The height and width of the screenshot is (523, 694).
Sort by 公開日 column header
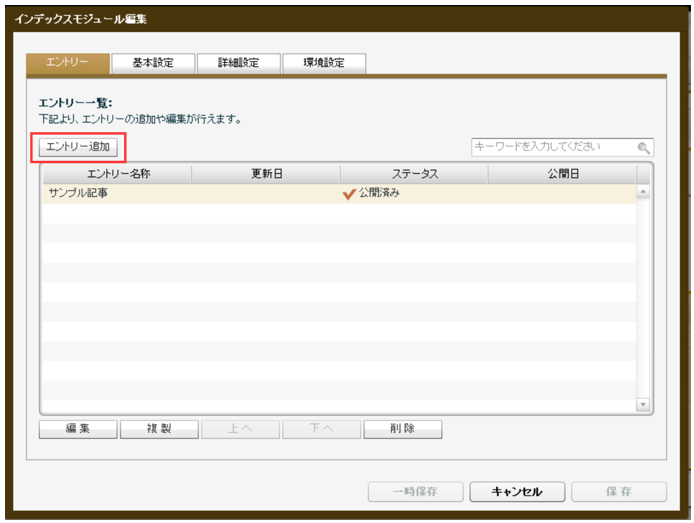tap(563, 174)
